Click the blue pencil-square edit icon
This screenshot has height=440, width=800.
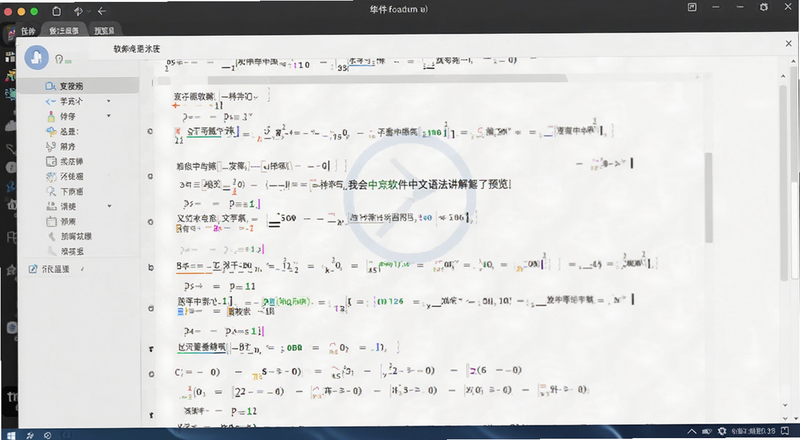(x=33, y=268)
